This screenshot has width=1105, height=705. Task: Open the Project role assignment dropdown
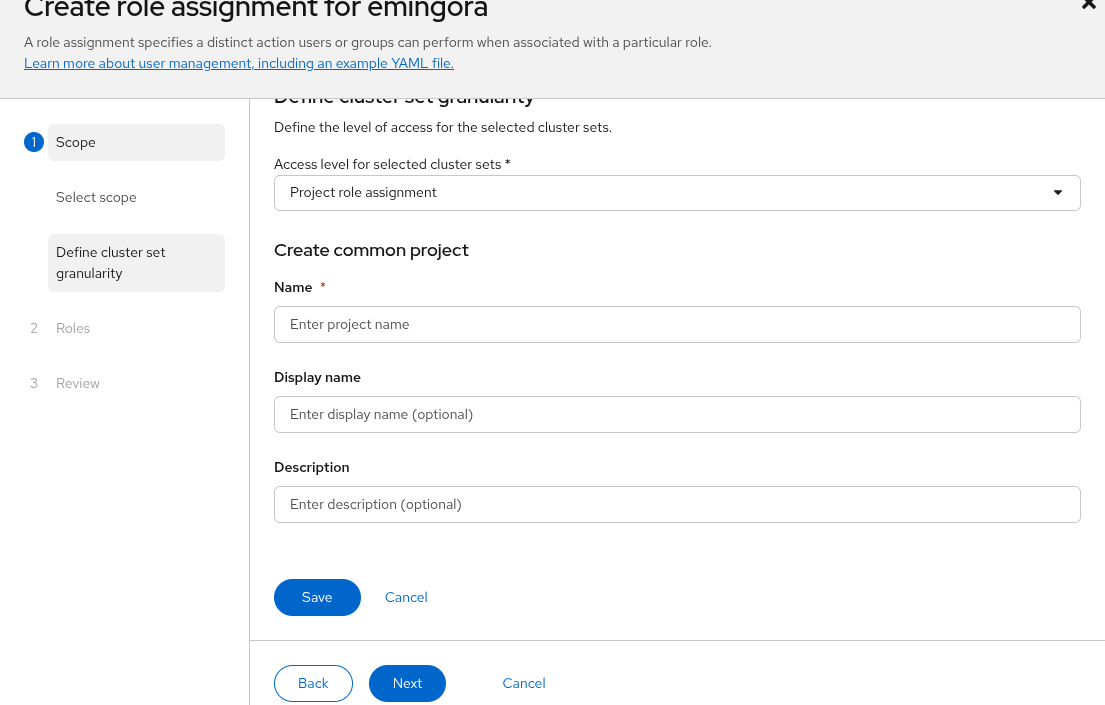click(676, 193)
